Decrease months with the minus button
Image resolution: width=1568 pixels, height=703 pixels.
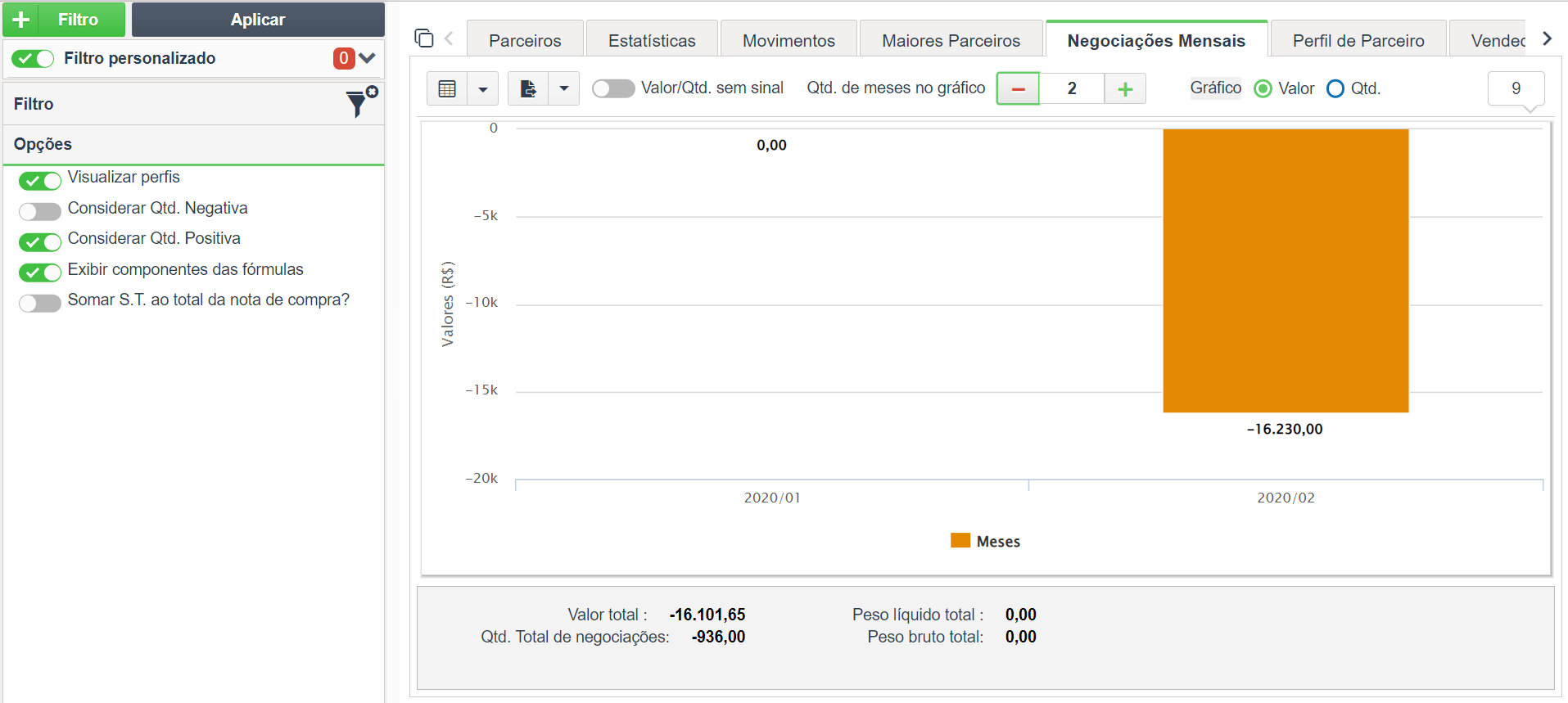pyautogui.click(x=1018, y=88)
